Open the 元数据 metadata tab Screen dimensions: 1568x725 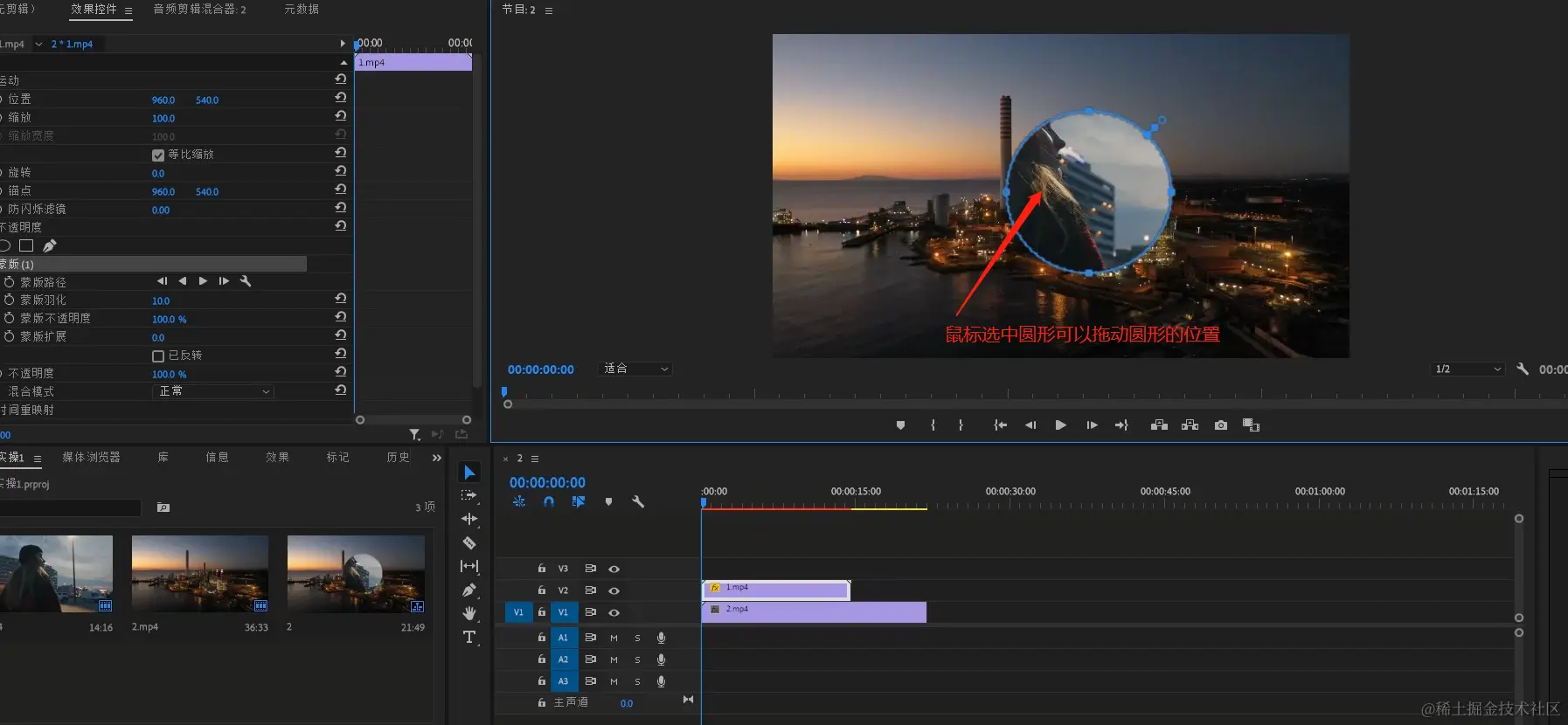click(x=302, y=9)
